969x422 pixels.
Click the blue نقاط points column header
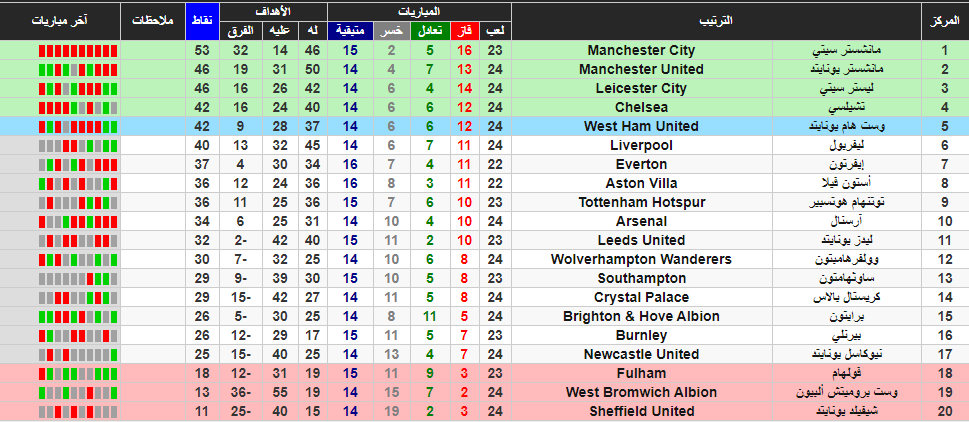[x=203, y=22]
